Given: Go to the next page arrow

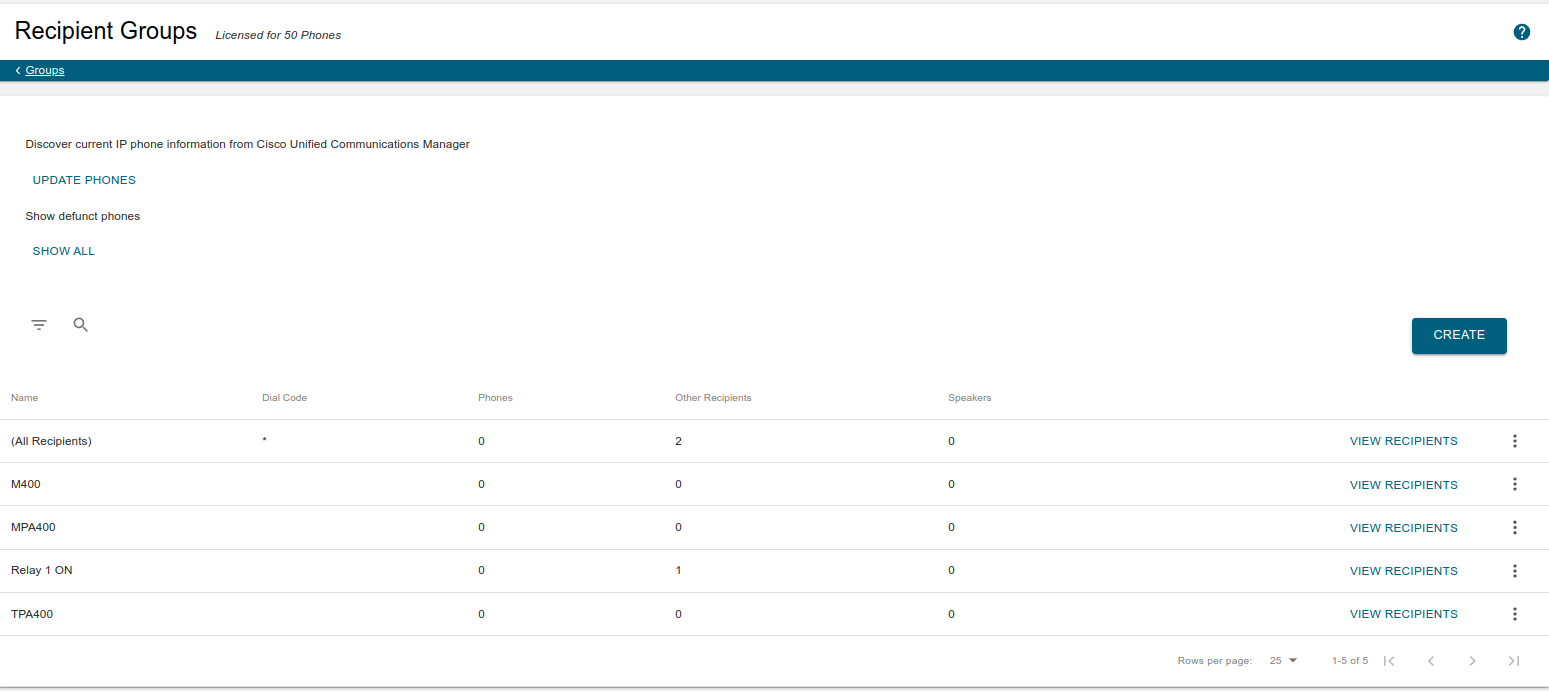Looking at the screenshot, I should (1471, 661).
